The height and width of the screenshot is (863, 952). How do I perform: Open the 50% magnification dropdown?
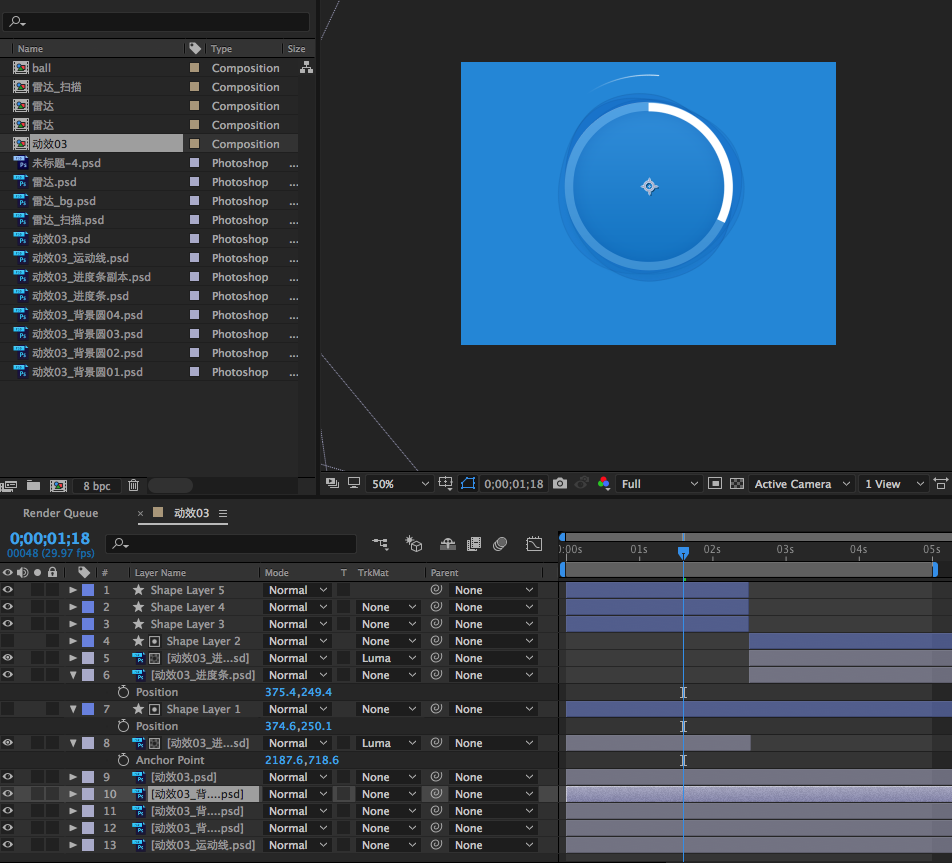[400, 483]
